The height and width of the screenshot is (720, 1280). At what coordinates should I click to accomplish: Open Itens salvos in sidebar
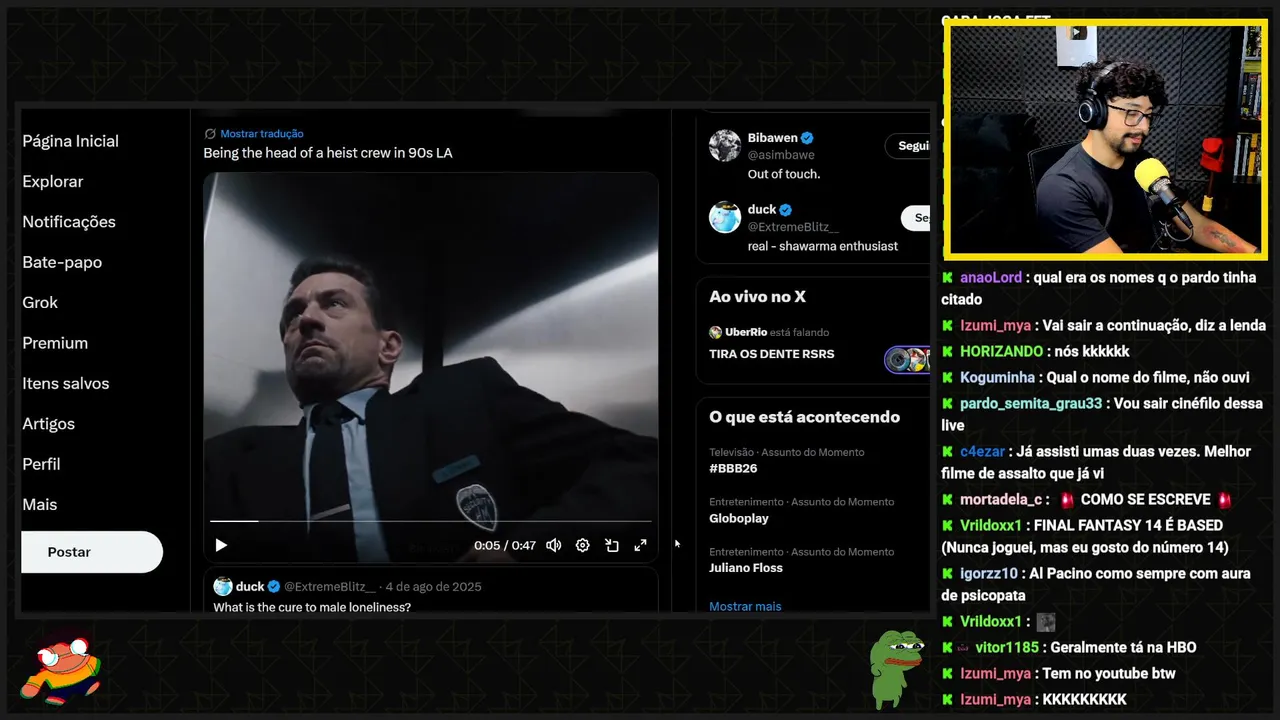click(66, 383)
